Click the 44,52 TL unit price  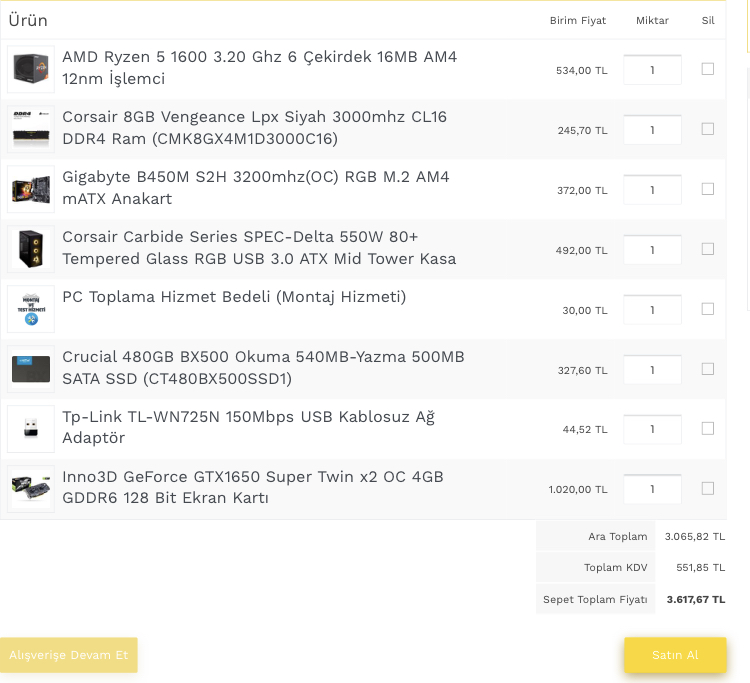point(585,430)
